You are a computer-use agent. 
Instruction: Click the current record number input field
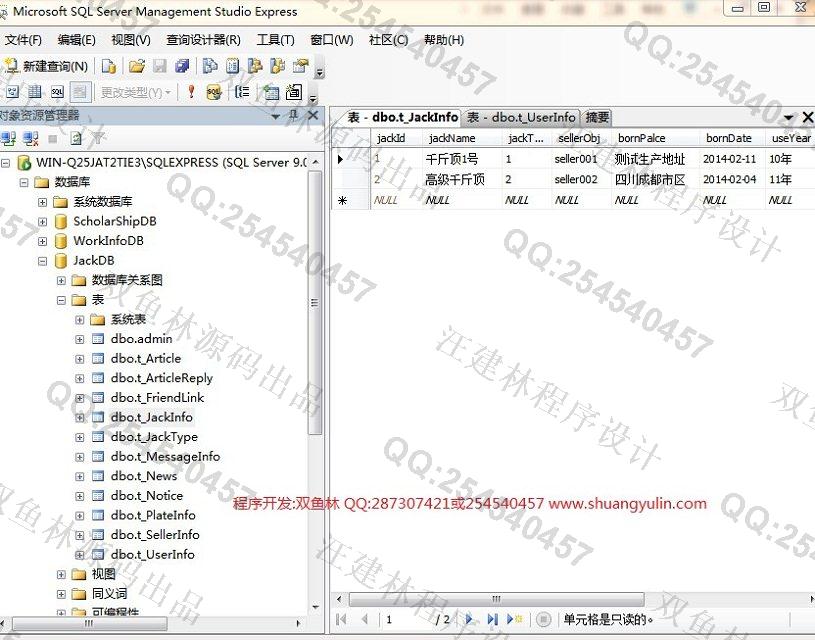click(406, 619)
